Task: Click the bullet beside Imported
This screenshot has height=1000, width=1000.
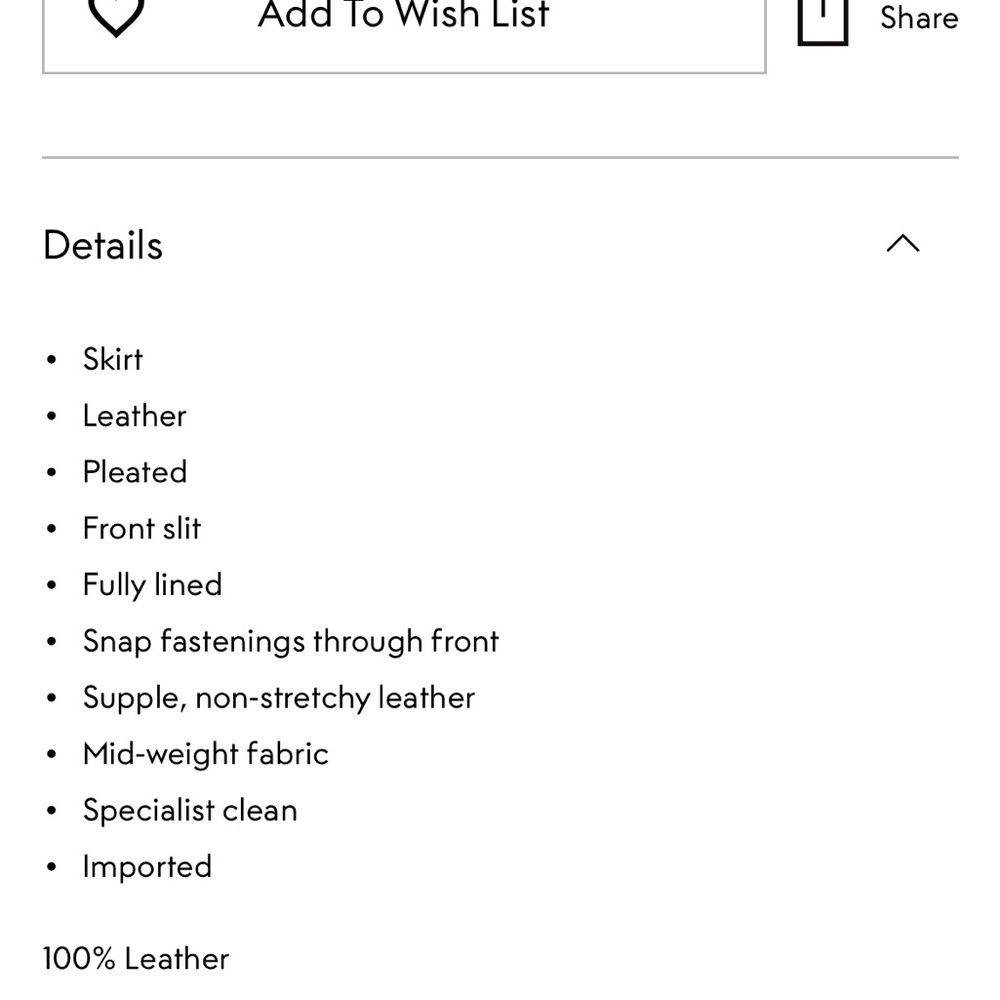Action: (x=52, y=867)
